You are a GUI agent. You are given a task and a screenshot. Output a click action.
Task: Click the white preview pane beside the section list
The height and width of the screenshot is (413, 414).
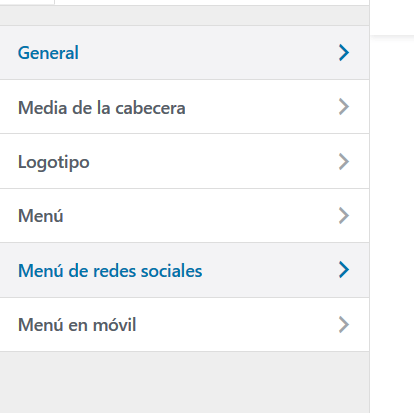click(392, 223)
